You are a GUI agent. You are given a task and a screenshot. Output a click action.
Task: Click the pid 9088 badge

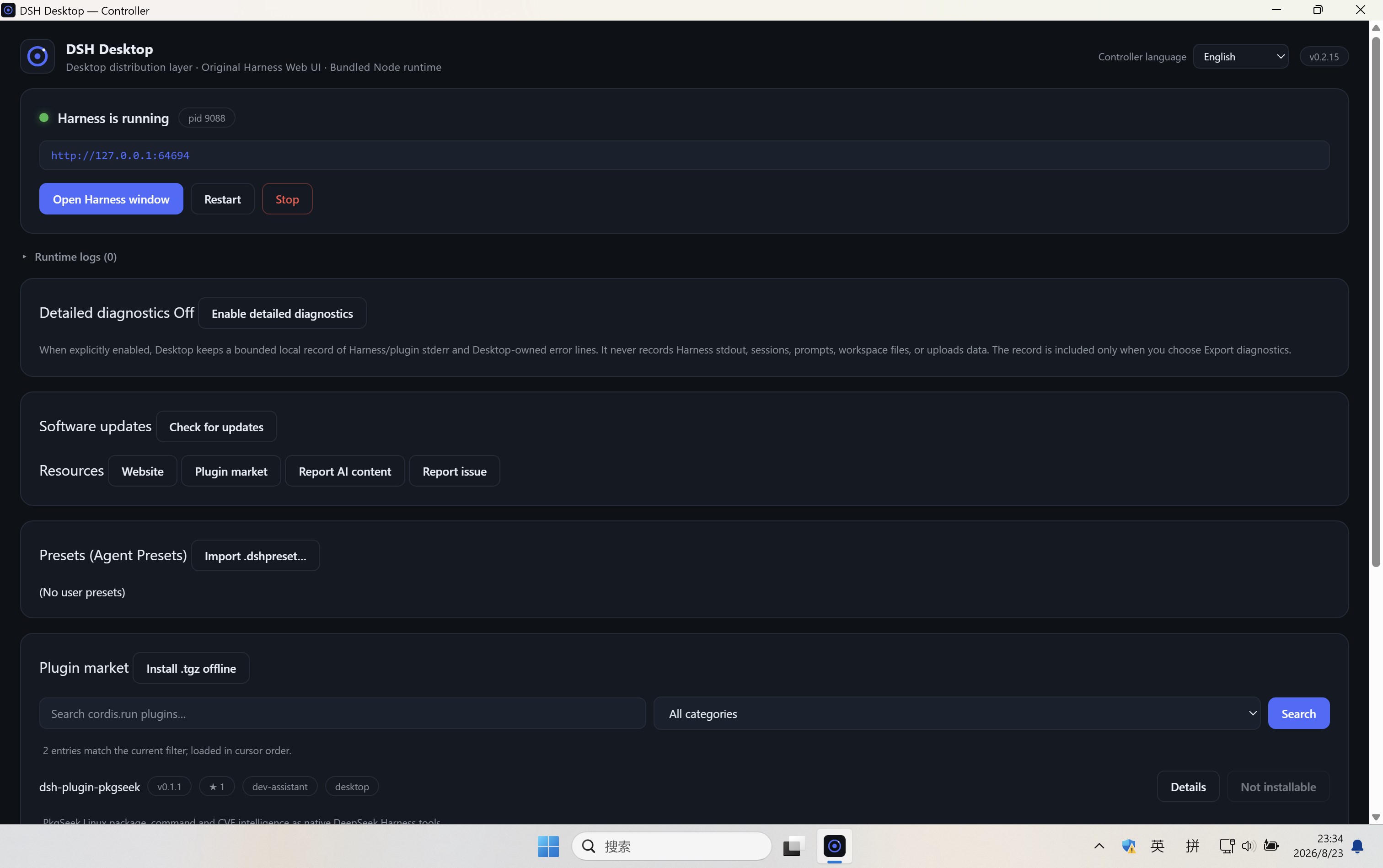[x=207, y=118]
